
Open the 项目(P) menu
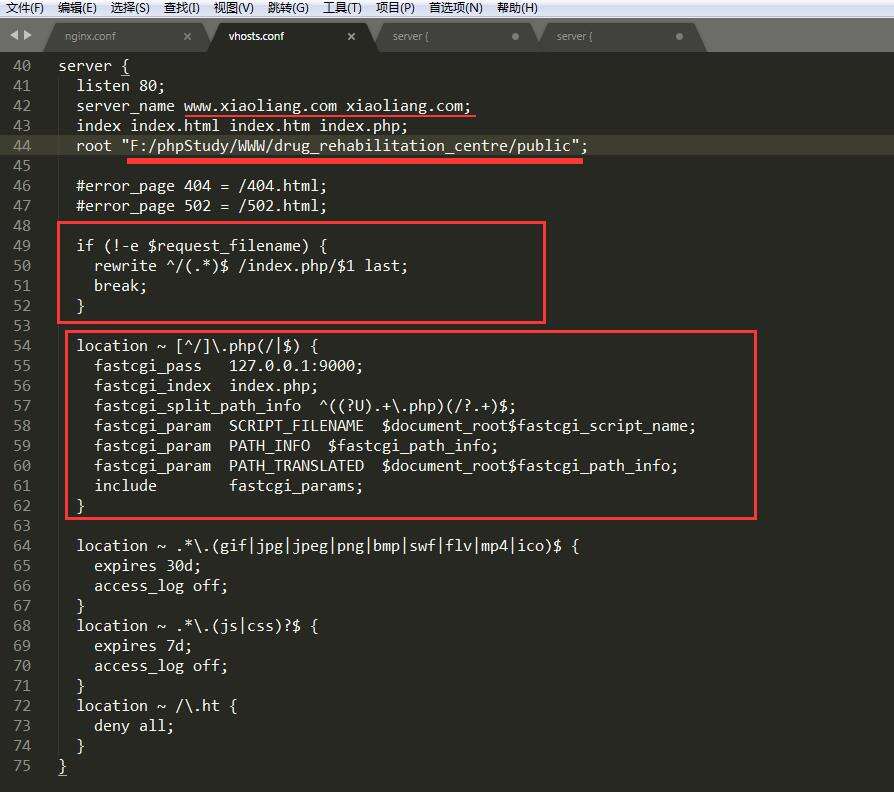[395, 8]
